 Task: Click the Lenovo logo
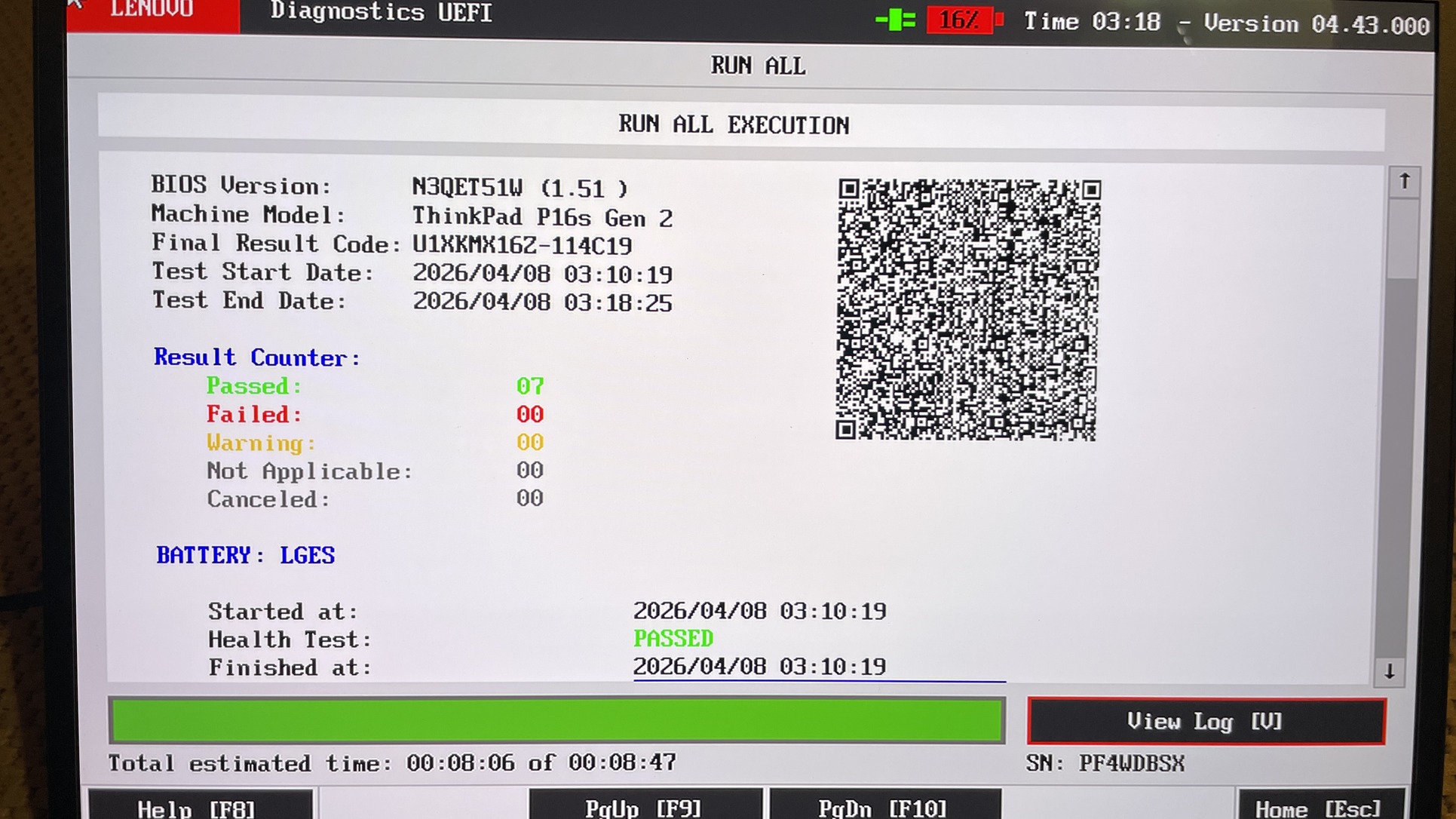click(x=152, y=11)
